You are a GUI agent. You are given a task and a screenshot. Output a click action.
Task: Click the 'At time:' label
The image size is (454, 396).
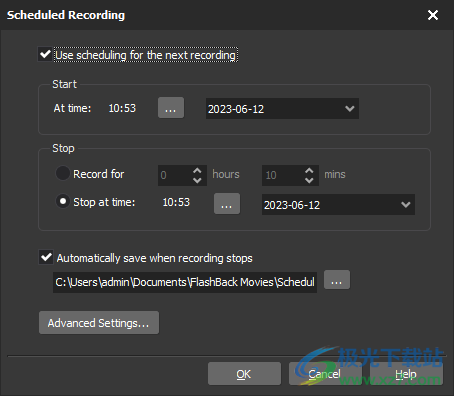[x=72, y=108]
